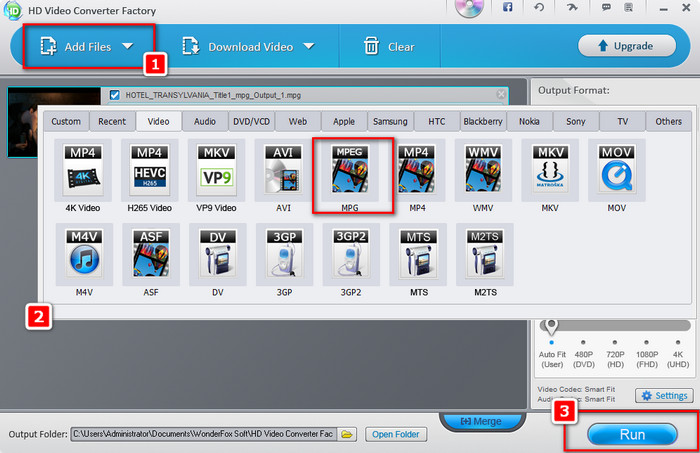Open the Apple devices tab
The height and width of the screenshot is (453, 700).
click(344, 121)
